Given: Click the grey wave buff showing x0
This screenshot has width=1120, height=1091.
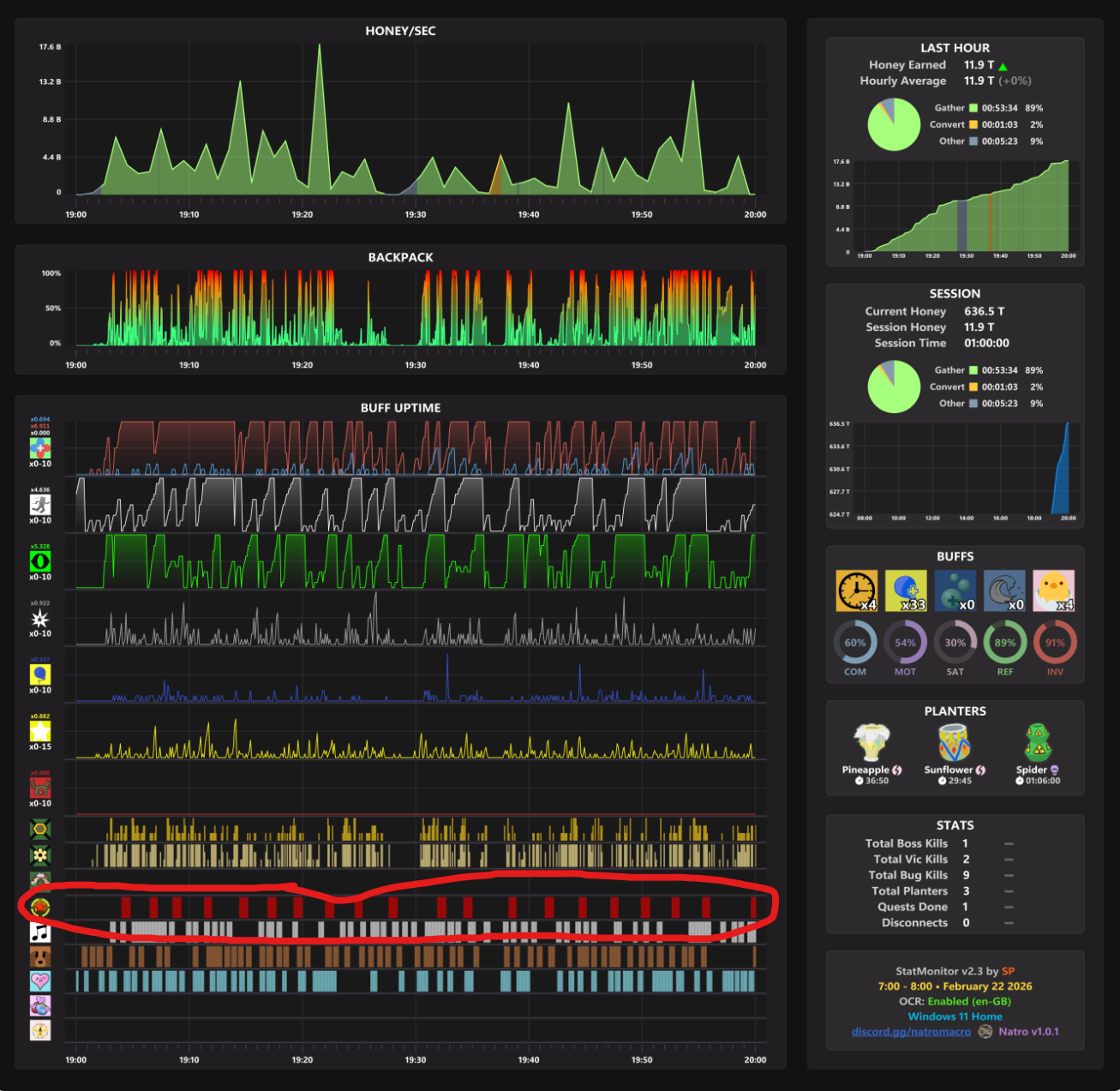Looking at the screenshot, I should (x=1004, y=590).
